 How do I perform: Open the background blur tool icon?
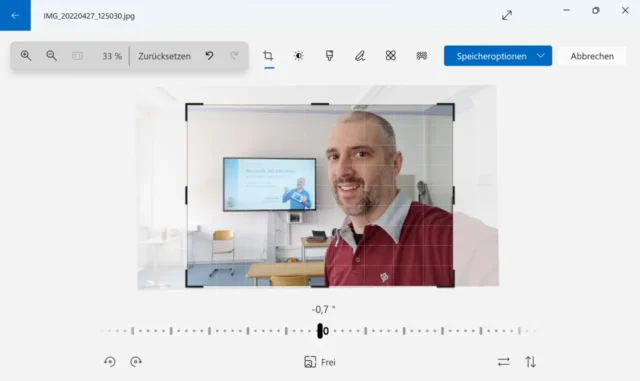[x=422, y=56]
